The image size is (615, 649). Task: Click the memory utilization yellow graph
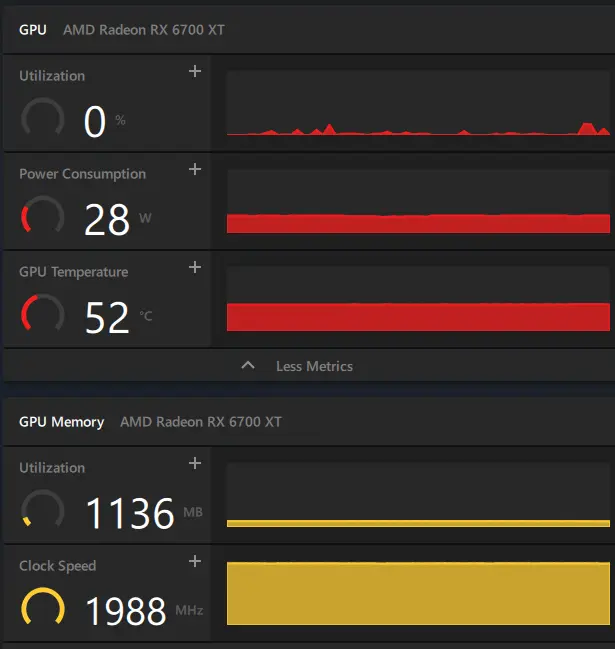coord(418,495)
